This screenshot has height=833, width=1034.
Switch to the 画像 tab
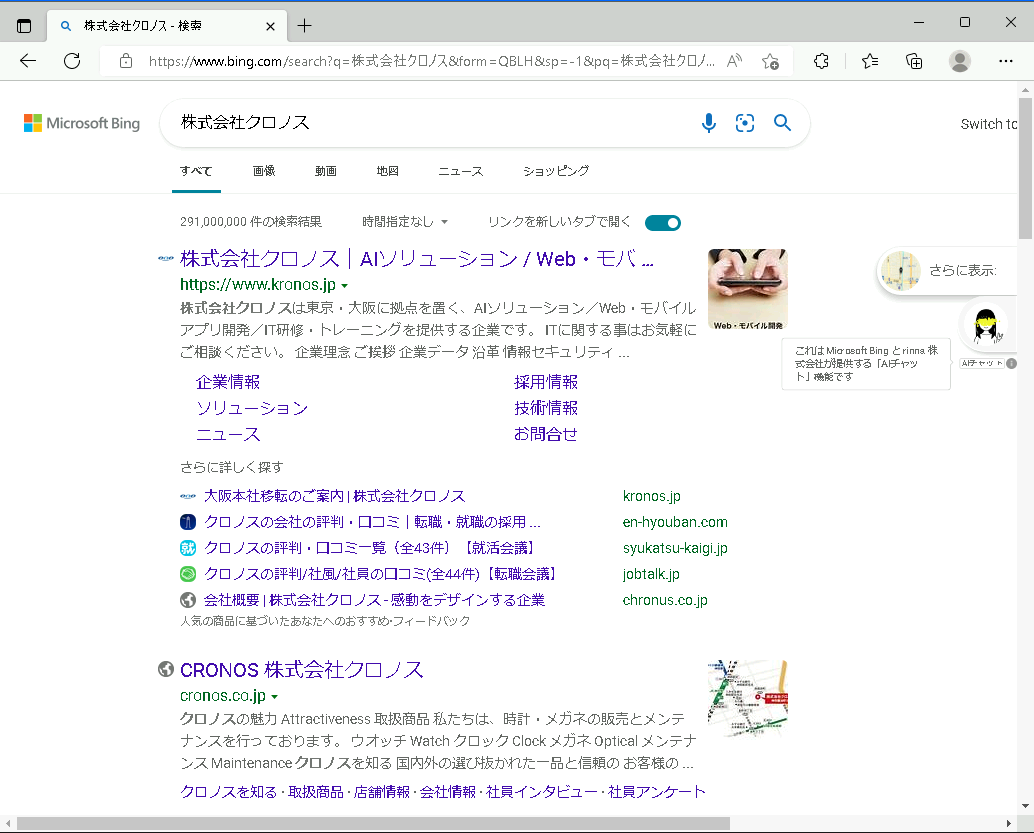[x=264, y=171]
